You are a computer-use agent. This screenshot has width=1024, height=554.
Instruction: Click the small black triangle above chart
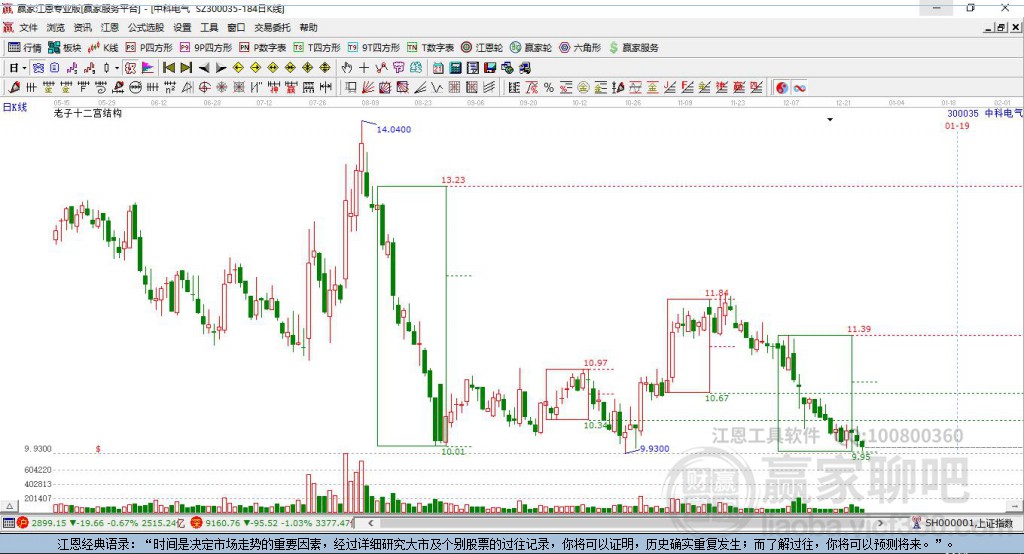pos(830,120)
